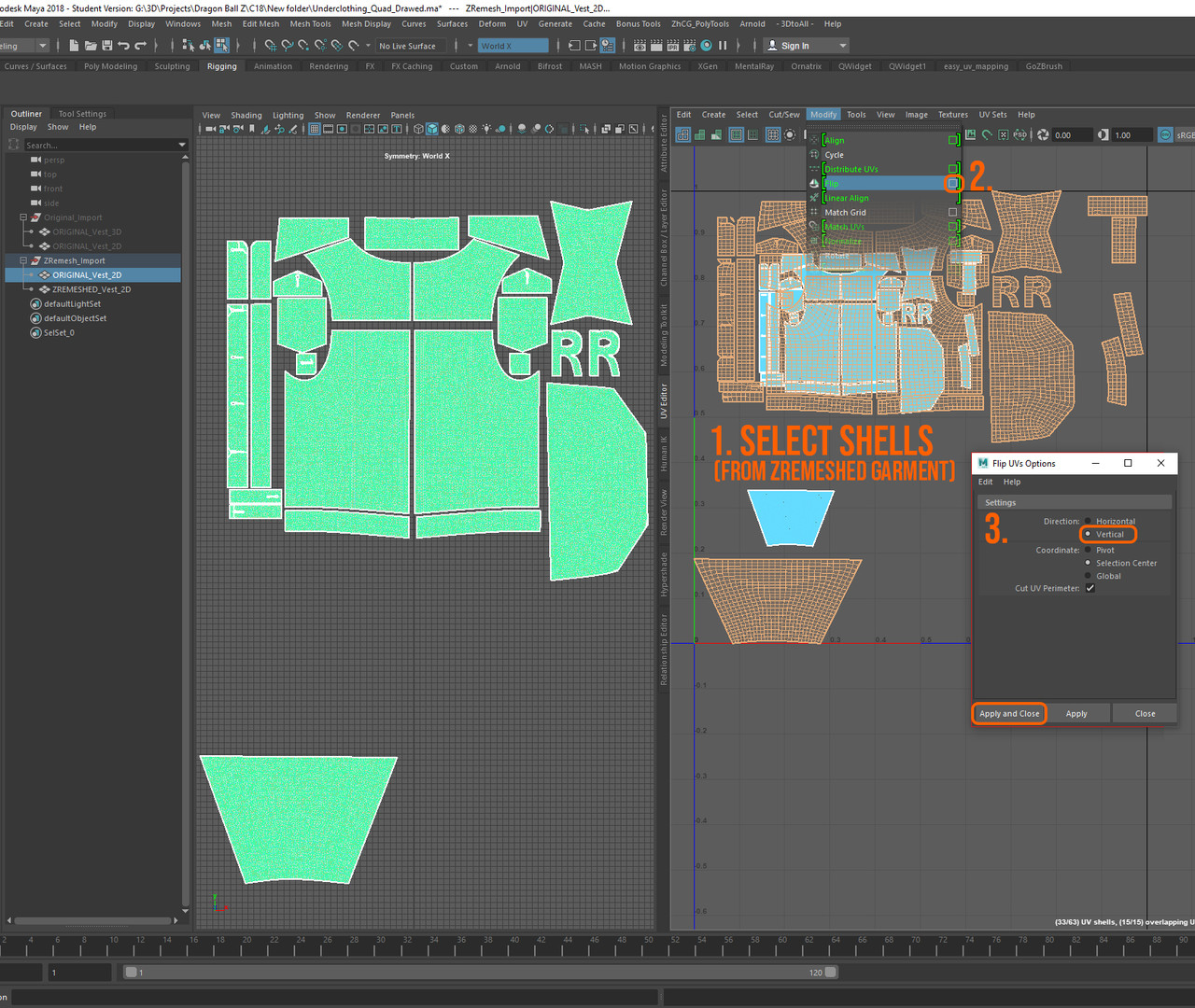Click the sRGB color management button

[x=1182, y=134]
